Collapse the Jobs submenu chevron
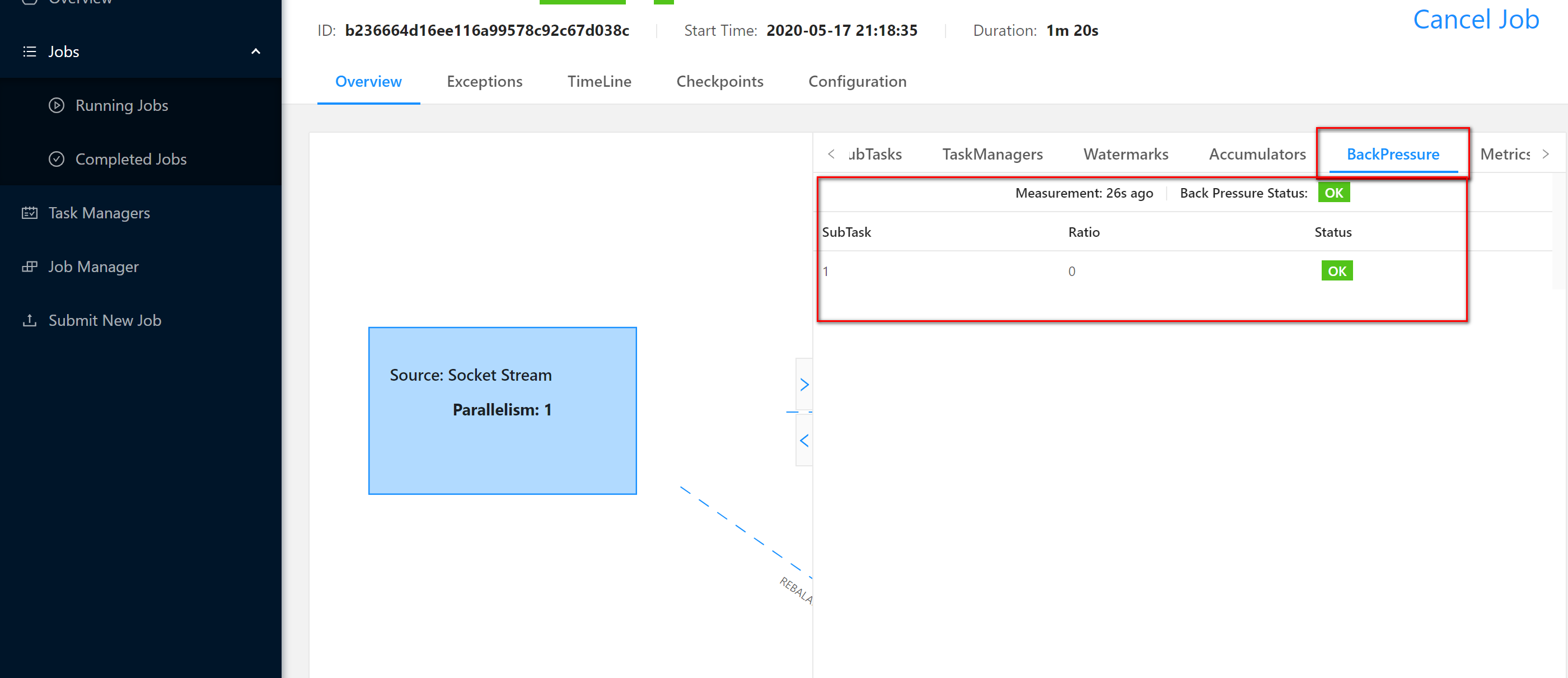Screen dimensions: 1568x678 coord(256,52)
